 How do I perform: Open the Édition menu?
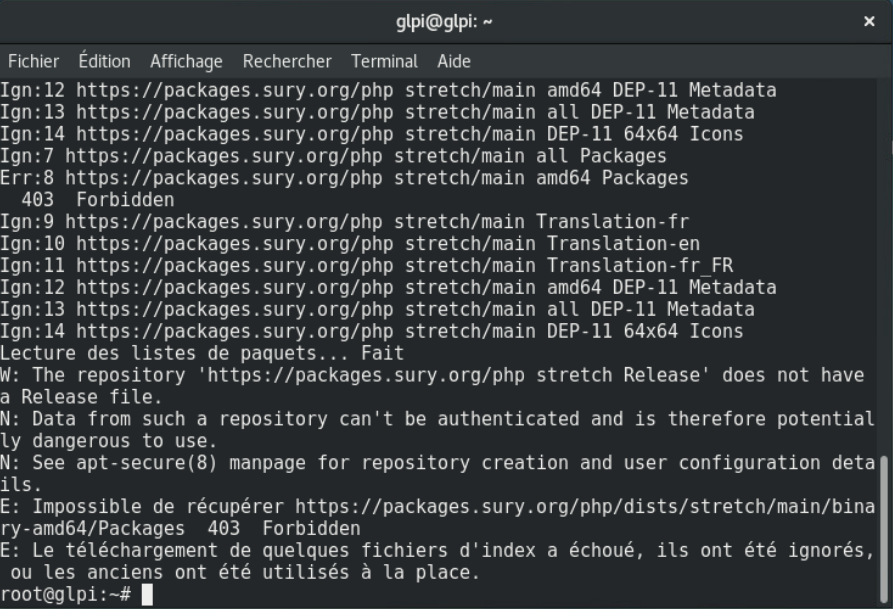104,61
